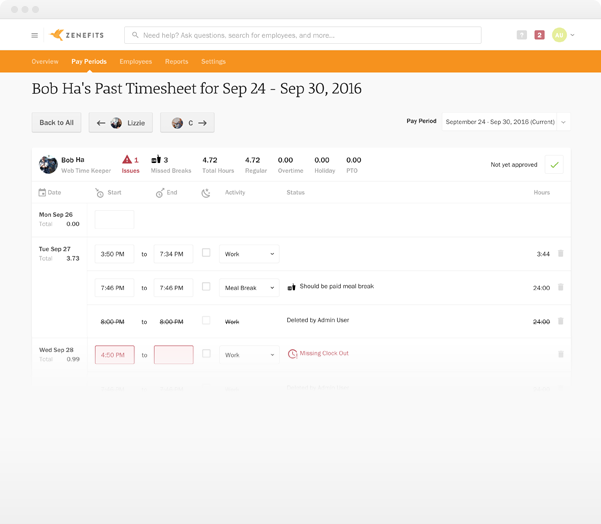Viewport: 601px width, 524px height.
Task: Open the Settings tab
Action: (213, 61)
